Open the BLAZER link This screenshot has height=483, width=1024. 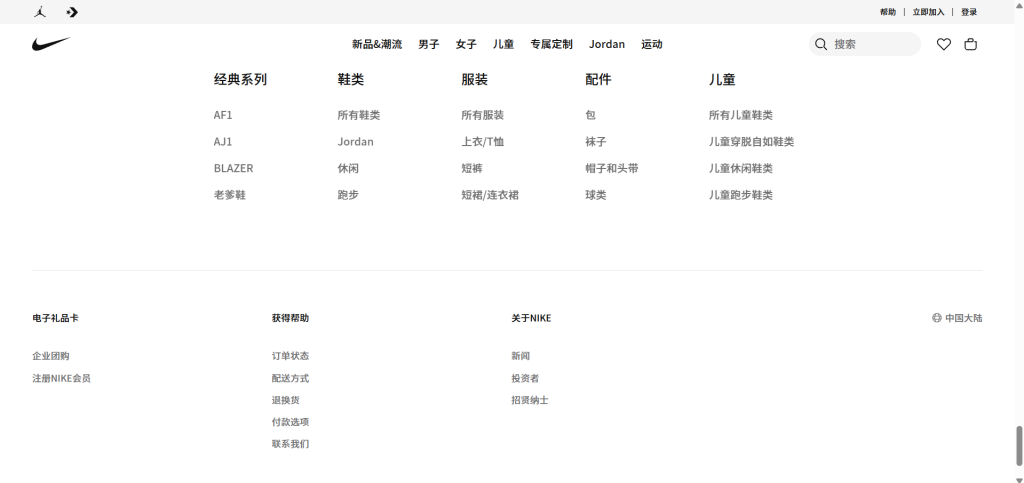[x=233, y=168]
